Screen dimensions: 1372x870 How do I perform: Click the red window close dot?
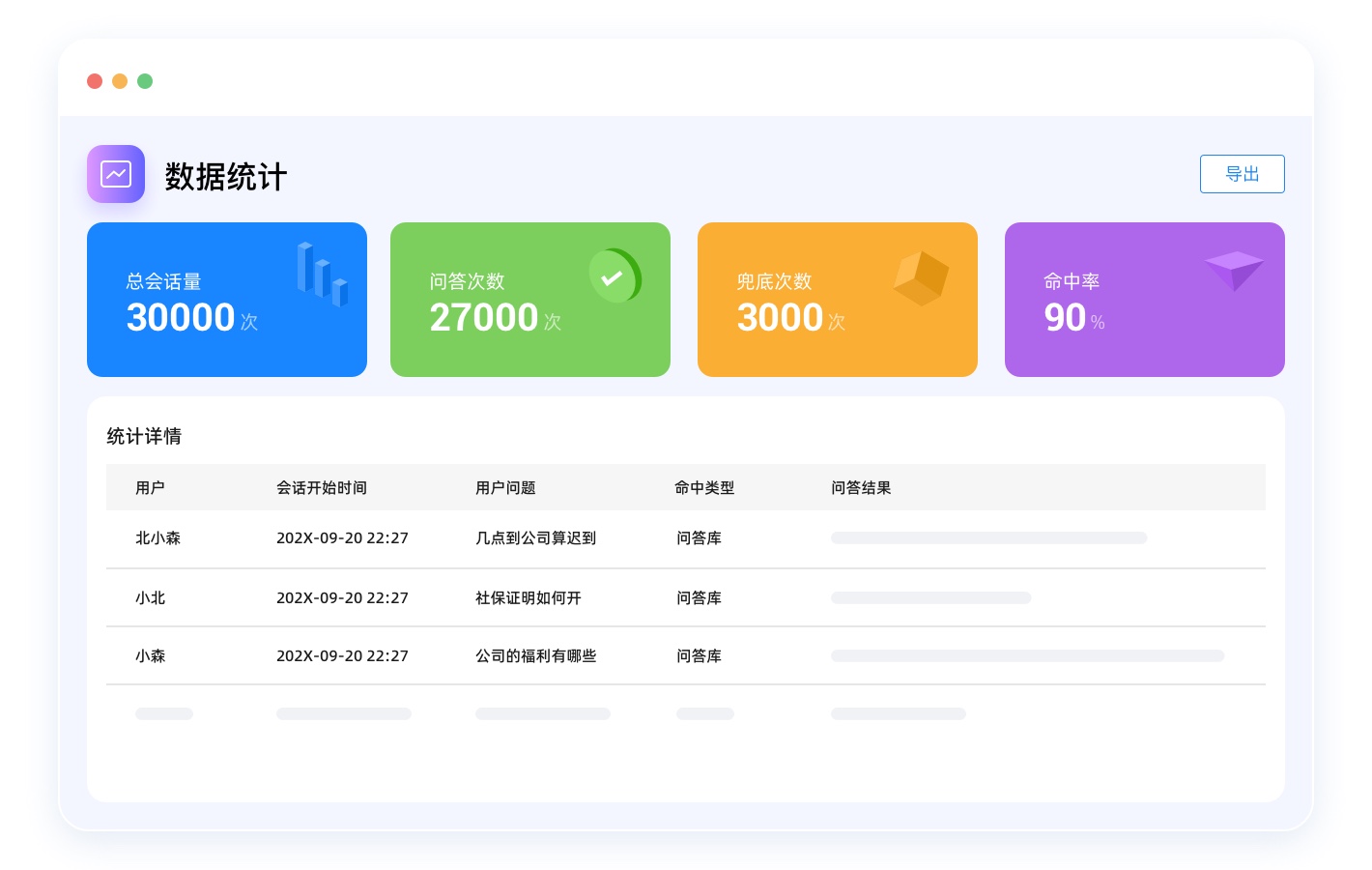pyautogui.click(x=95, y=81)
